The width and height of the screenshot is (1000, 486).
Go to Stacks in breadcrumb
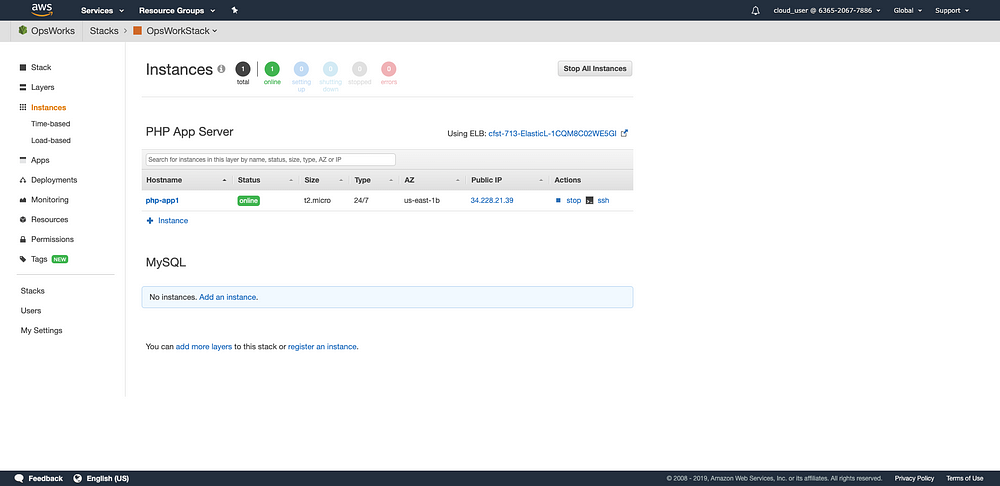[x=104, y=31]
